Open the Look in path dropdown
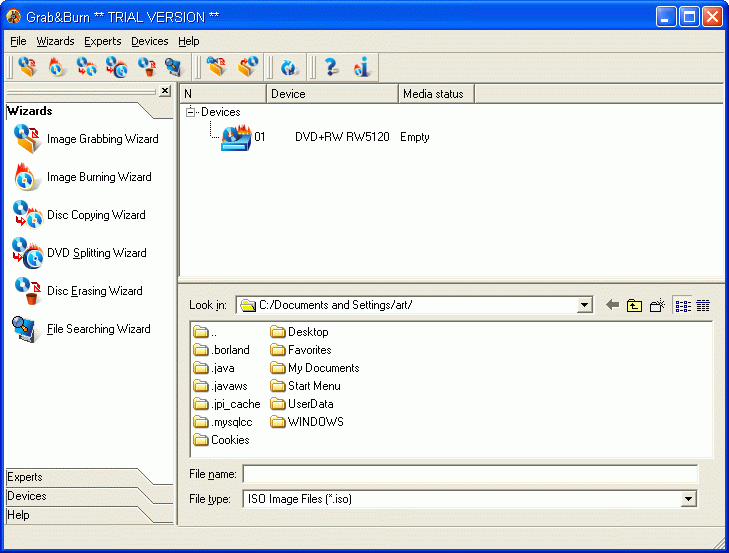 coord(584,305)
